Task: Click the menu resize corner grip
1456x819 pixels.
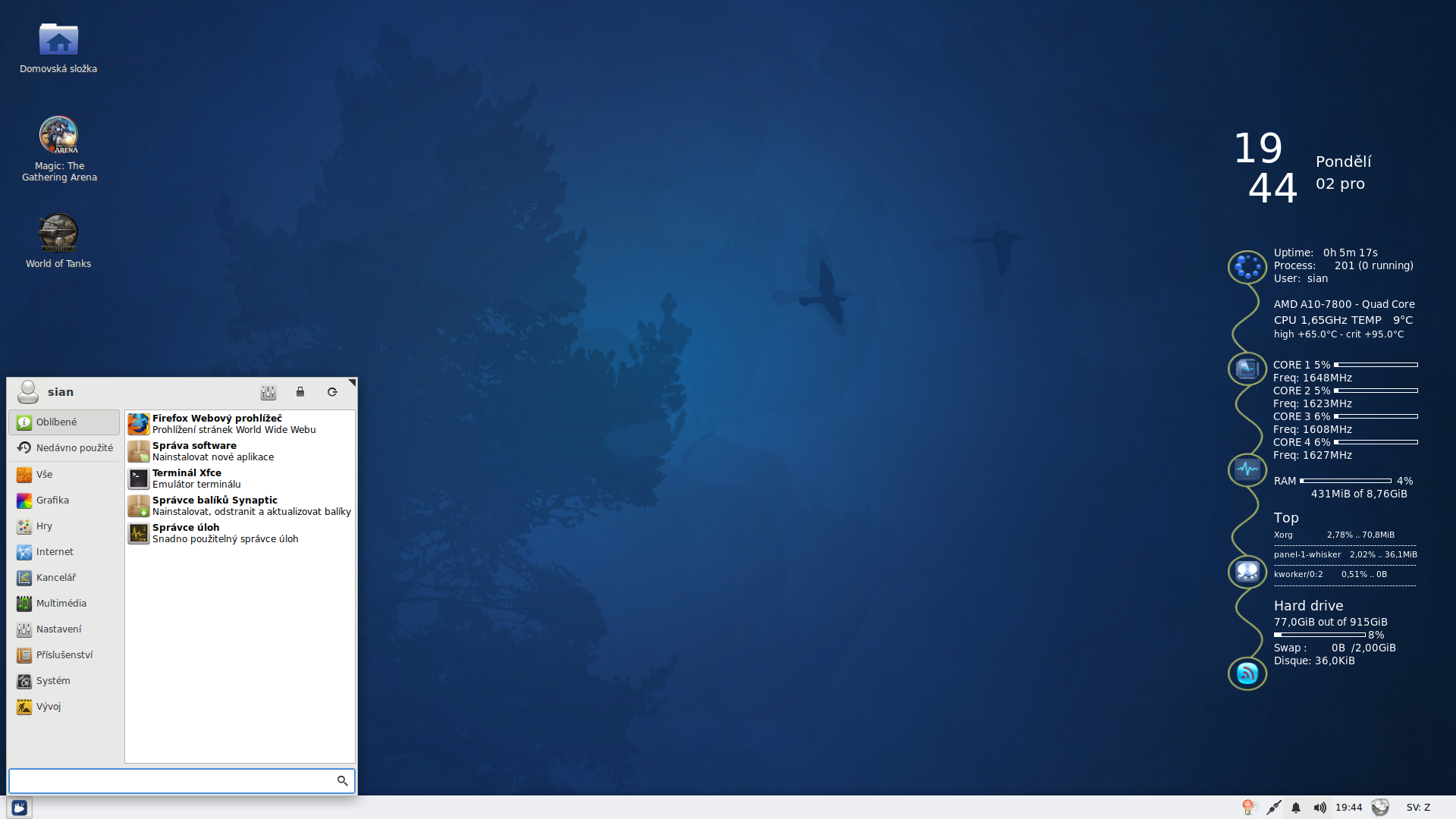Action: (x=353, y=382)
